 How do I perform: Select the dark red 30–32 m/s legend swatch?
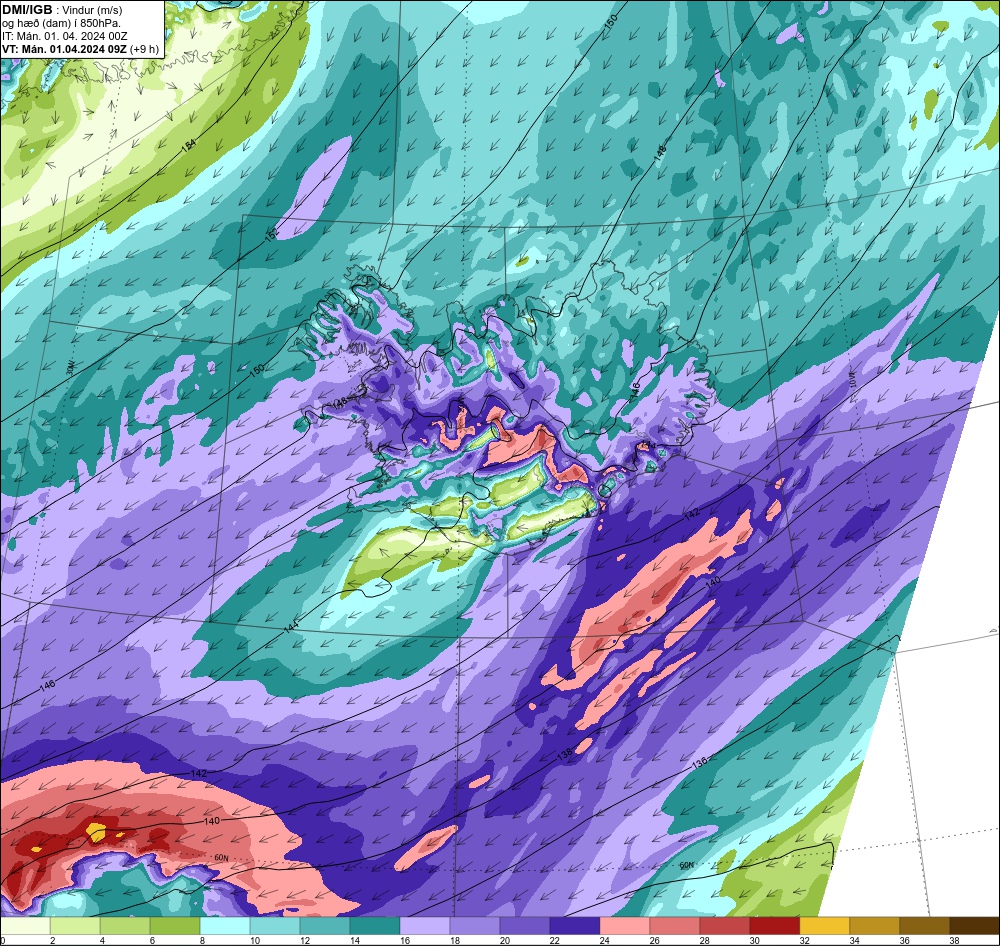[774, 926]
